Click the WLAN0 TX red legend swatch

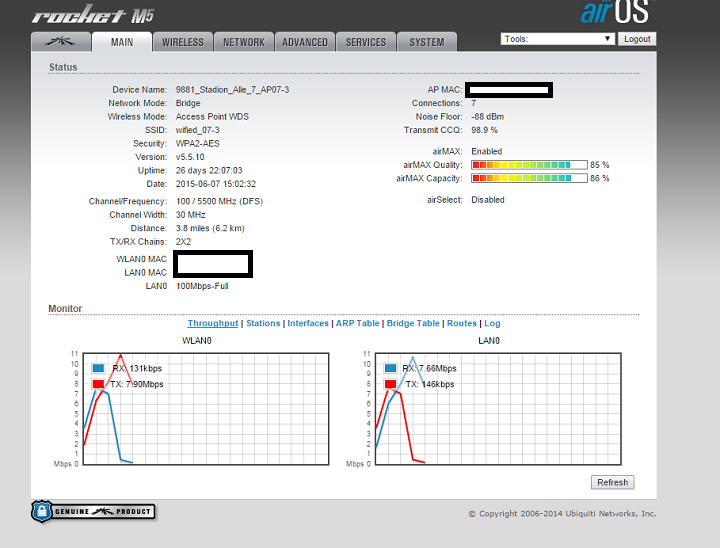coord(98,384)
